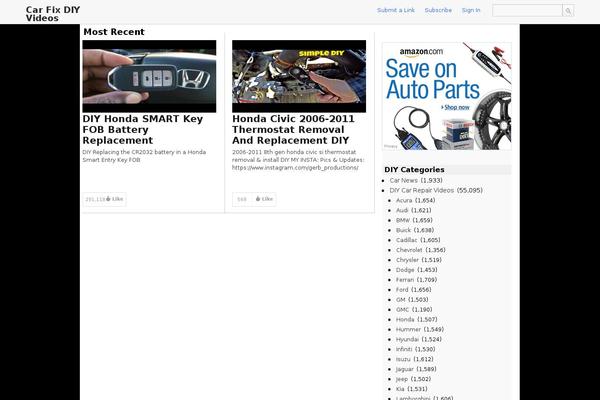Open the Subscribe link
The width and height of the screenshot is (600, 400).
[438, 10]
